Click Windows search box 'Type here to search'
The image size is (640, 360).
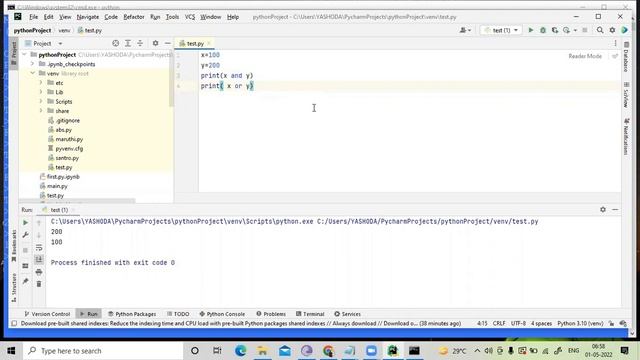(x=103, y=351)
